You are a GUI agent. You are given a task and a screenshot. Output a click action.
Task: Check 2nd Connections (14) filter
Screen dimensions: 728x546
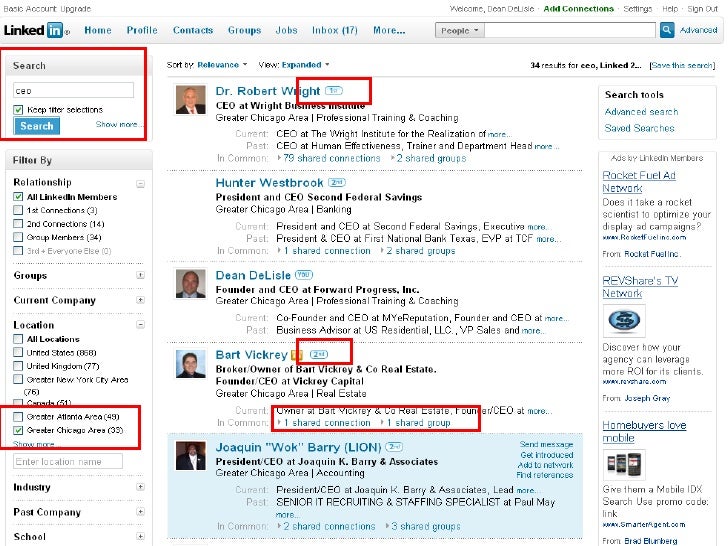click(x=18, y=223)
